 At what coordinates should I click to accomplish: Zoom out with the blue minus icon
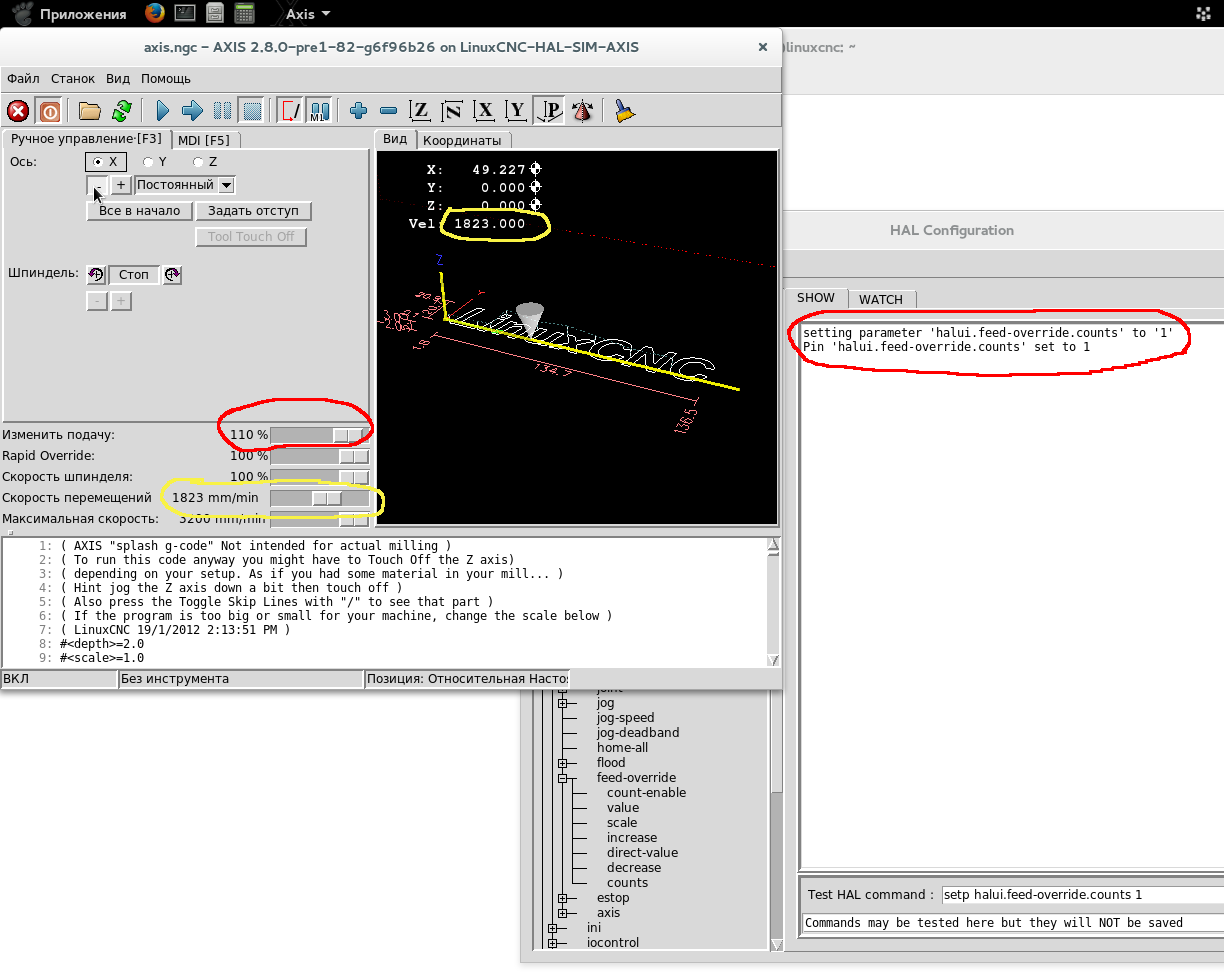(x=389, y=111)
